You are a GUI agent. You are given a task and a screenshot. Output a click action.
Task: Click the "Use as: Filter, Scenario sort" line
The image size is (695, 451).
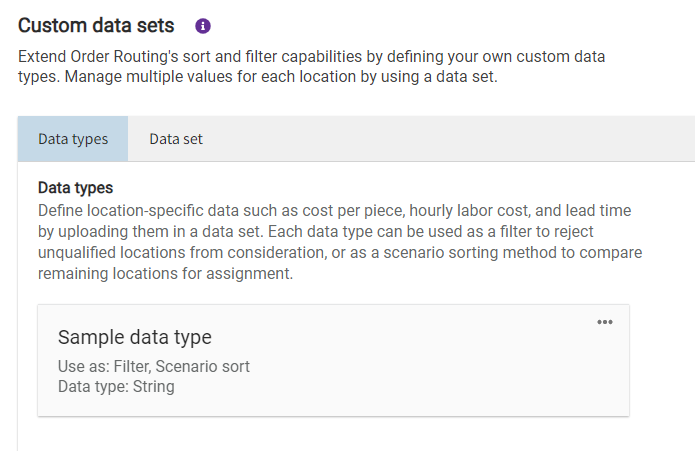click(x=154, y=366)
